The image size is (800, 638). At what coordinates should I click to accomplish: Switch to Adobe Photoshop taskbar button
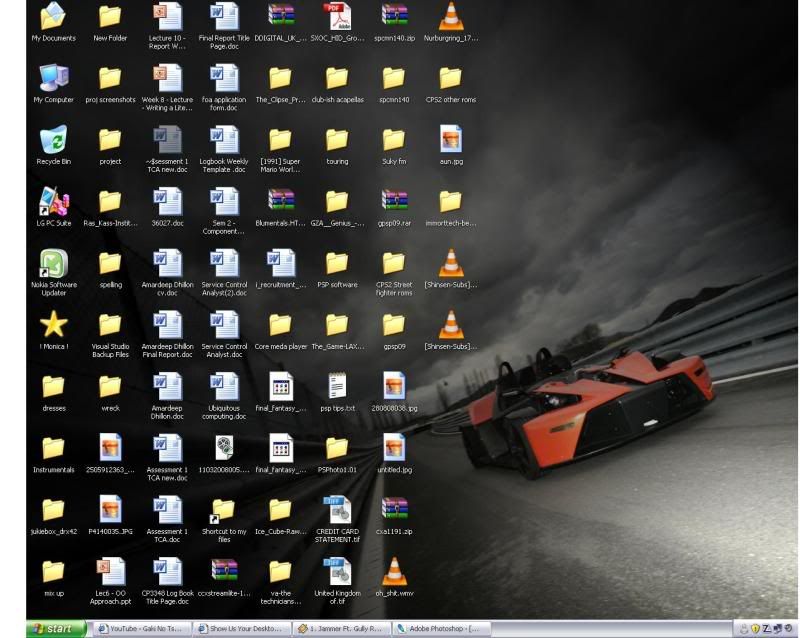pyautogui.click(x=441, y=629)
